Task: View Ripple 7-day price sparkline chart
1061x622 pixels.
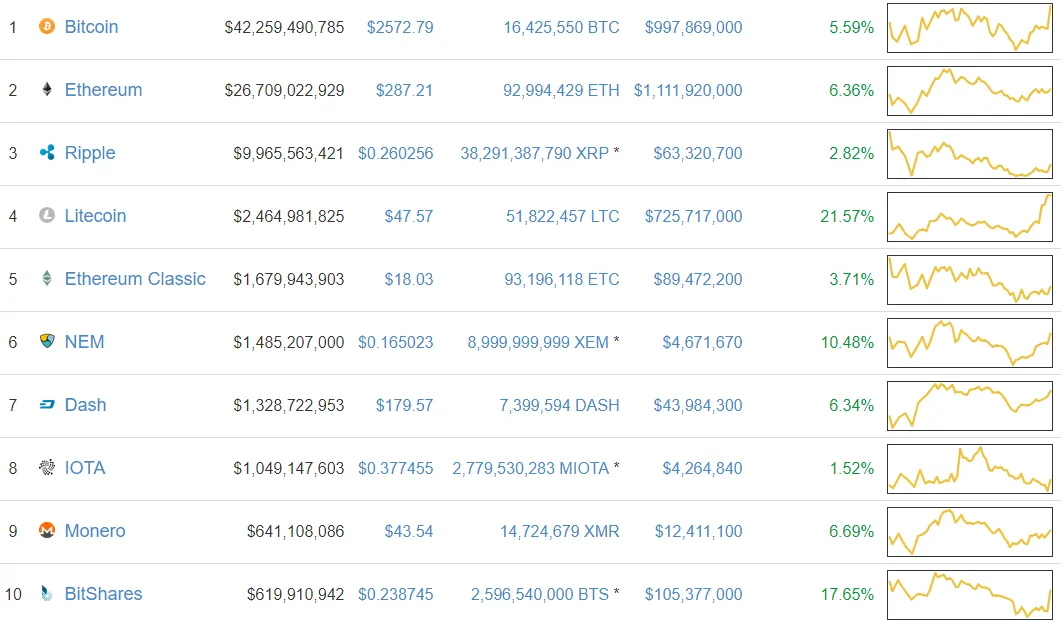Action: click(x=970, y=154)
